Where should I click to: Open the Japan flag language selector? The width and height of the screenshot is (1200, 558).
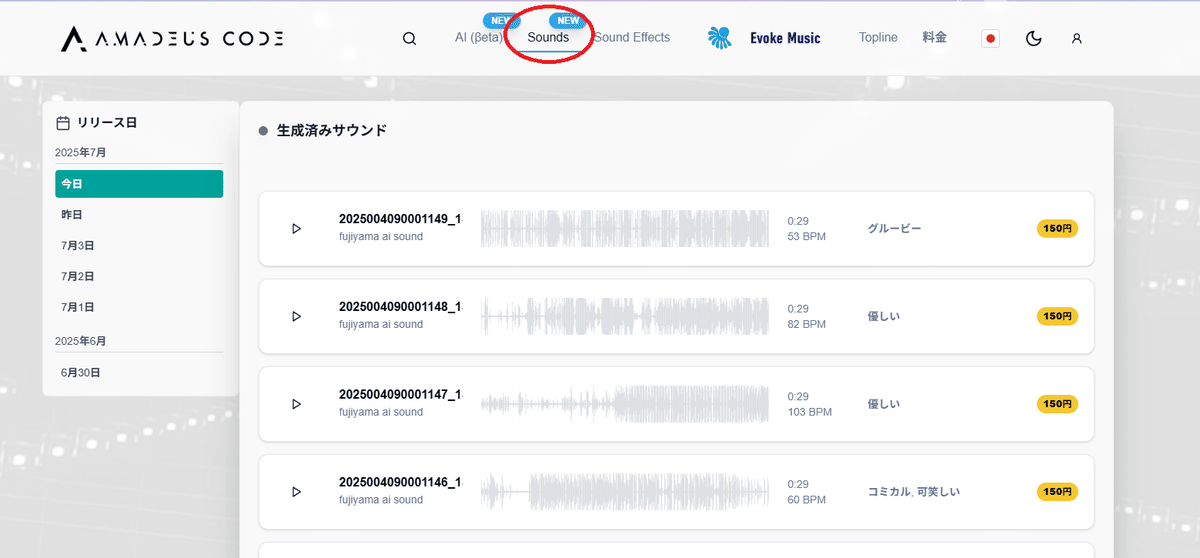991,39
